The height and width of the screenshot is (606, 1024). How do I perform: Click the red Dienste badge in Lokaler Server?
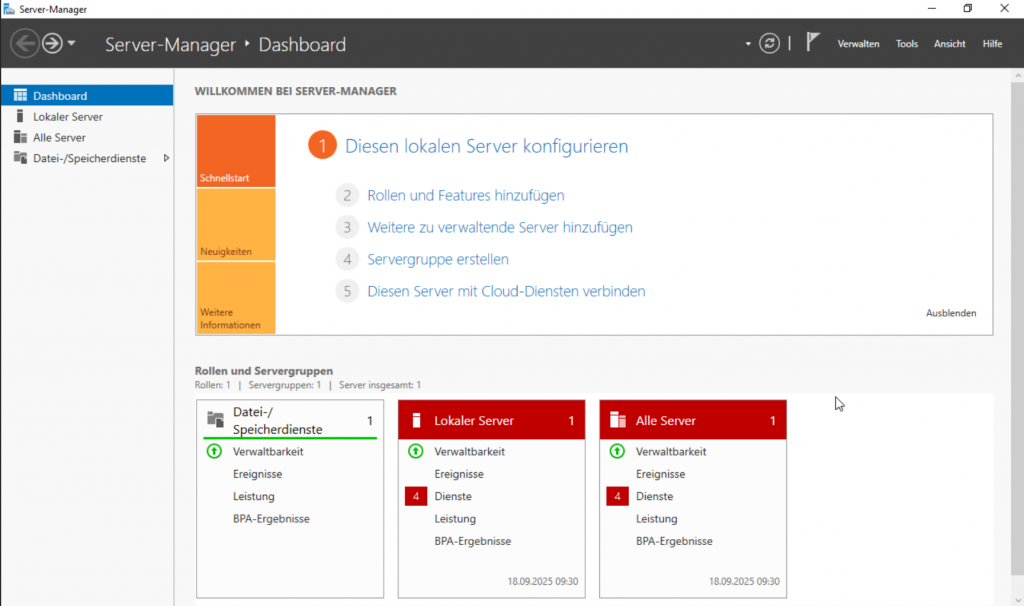pyautogui.click(x=416, y=496)
